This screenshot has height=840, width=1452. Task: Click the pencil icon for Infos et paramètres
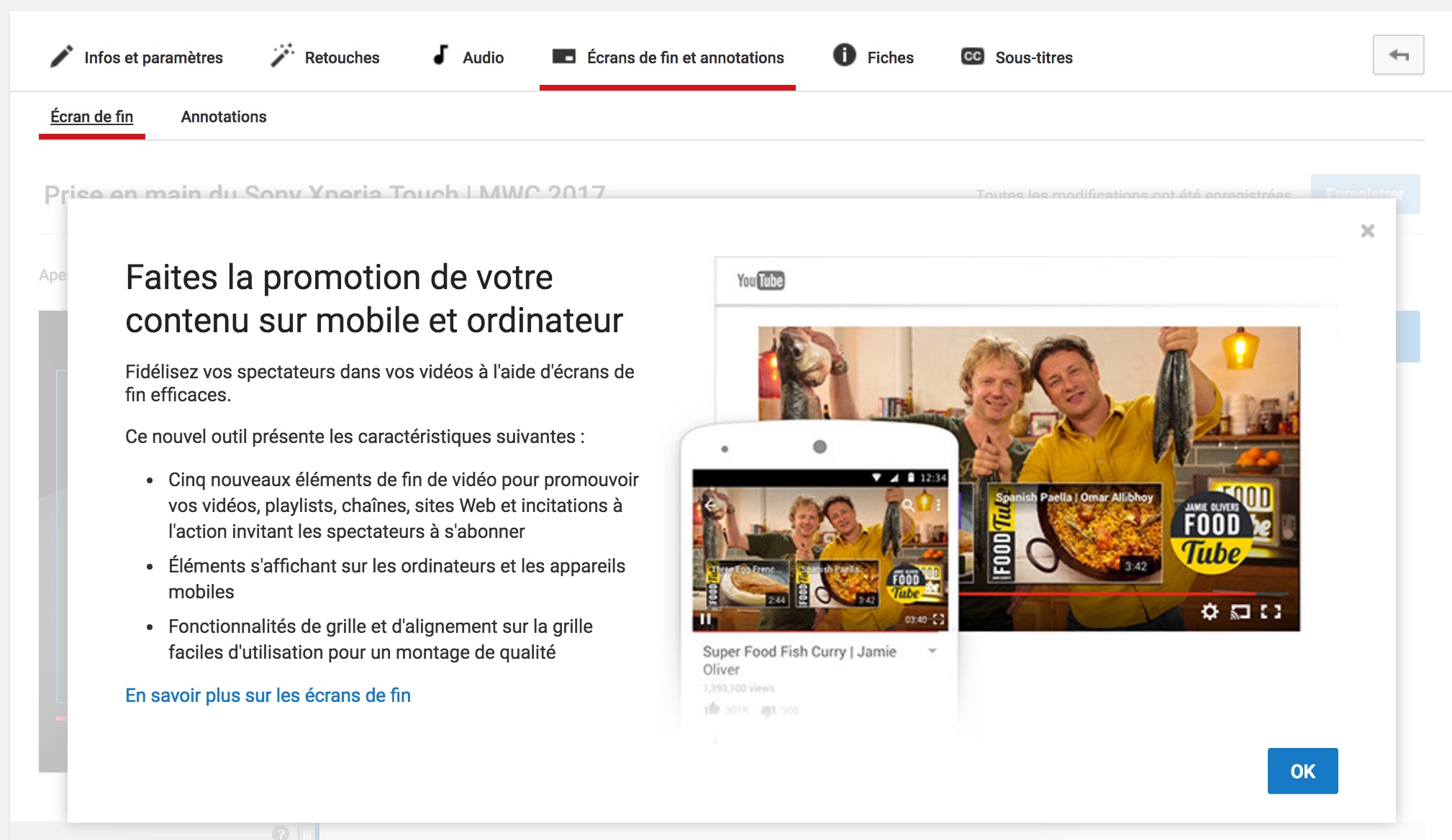61,57
